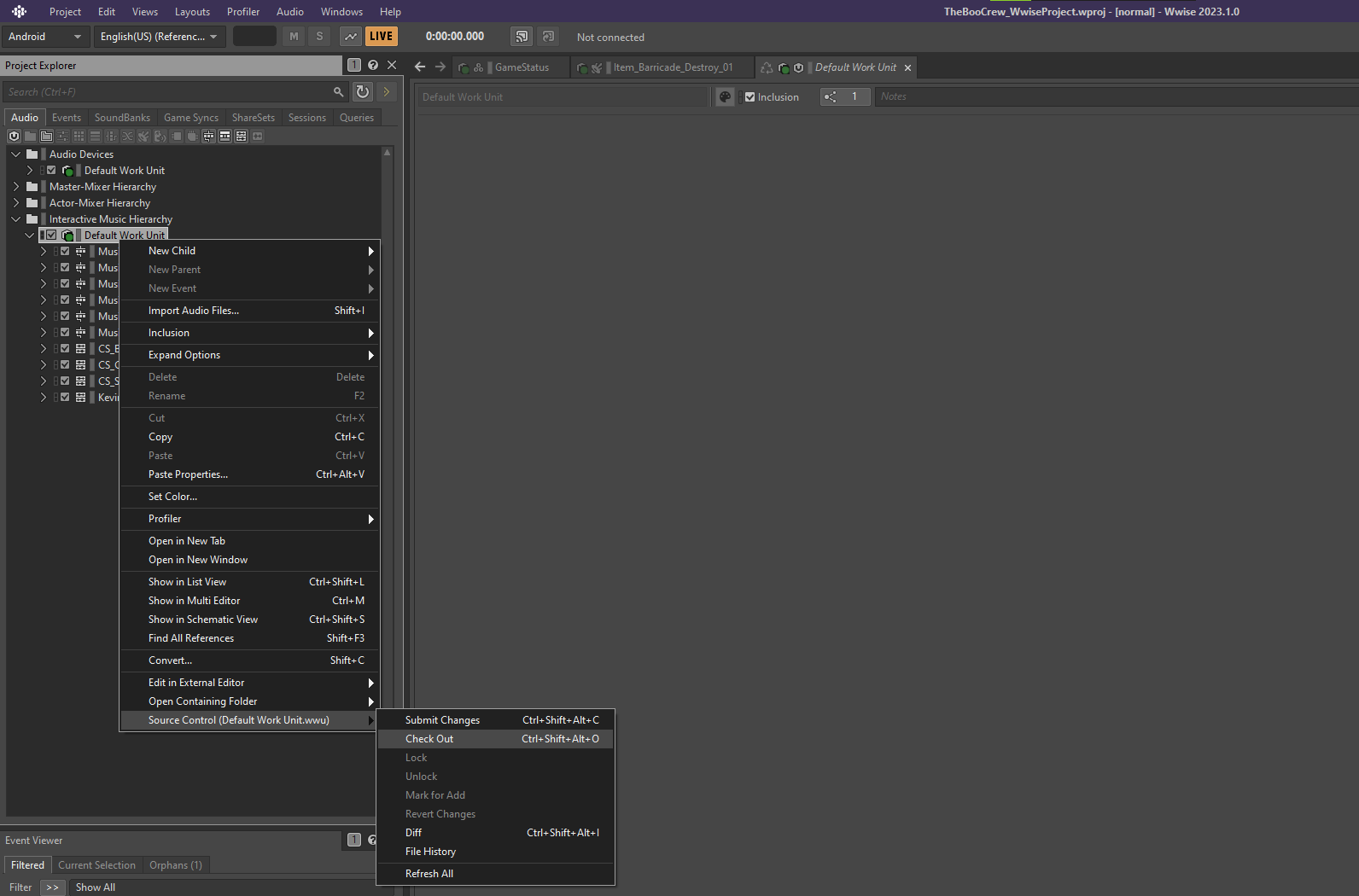
Task: Click the Music Segment filter icon
Action: point(241,136)
